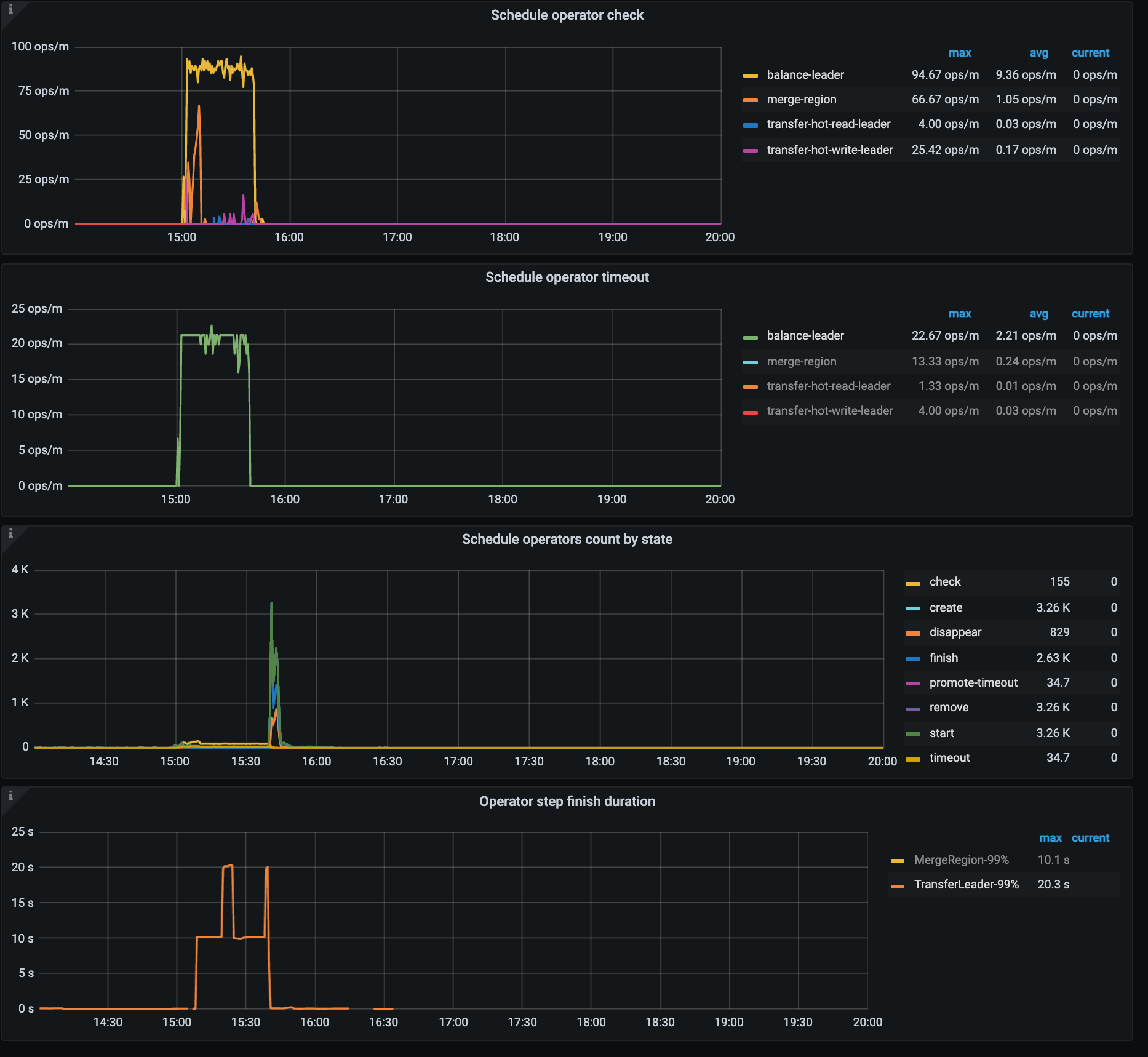Toggle transfer-hot-read-leader in operator check legend

829,124
